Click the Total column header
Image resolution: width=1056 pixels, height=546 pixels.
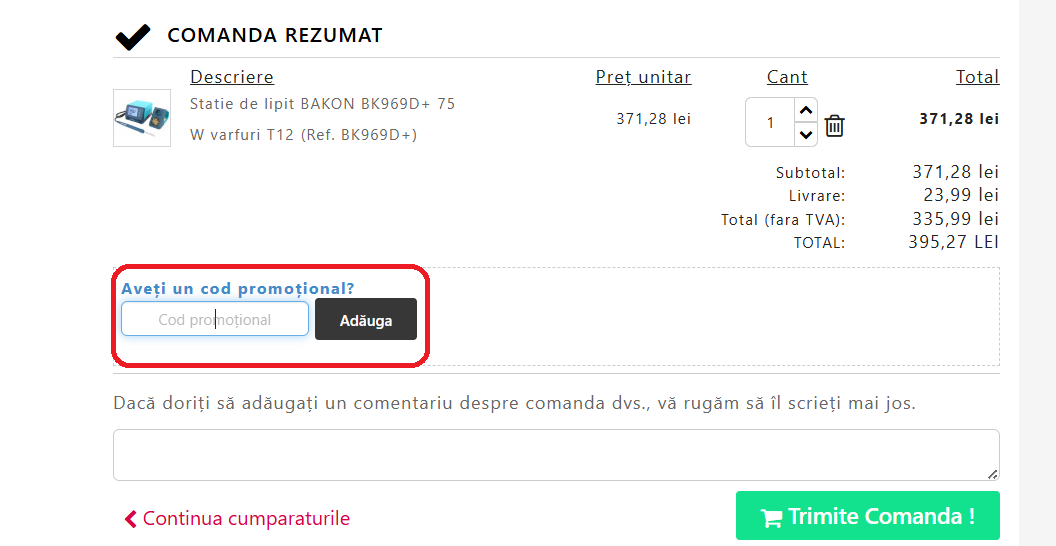point(977,77)
